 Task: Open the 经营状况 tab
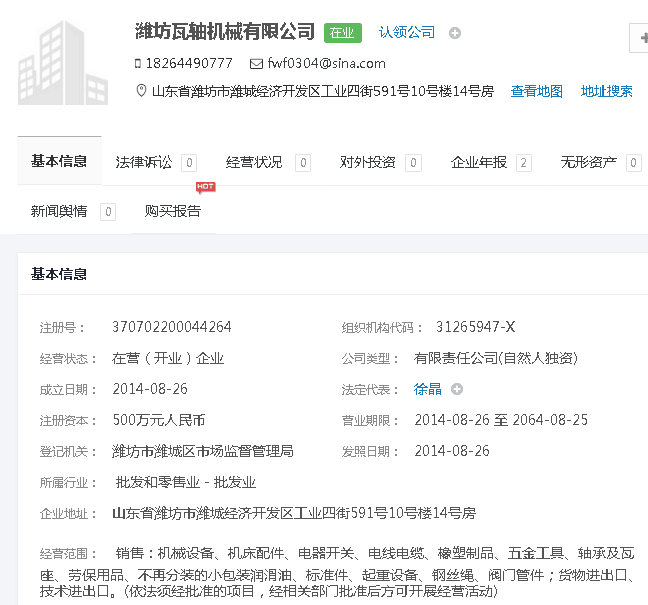coord(254,162)
